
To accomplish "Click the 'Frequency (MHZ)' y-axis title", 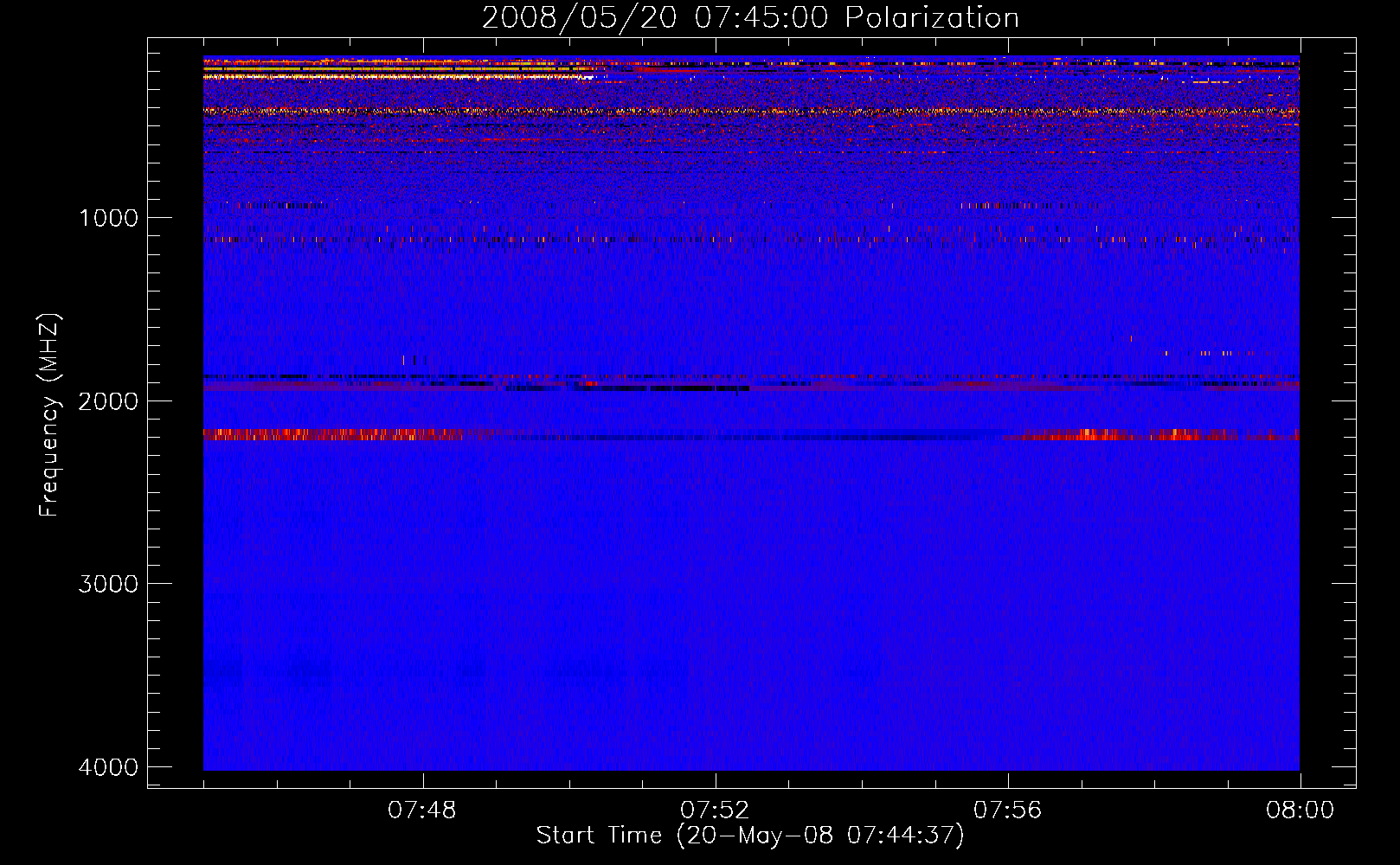I will pyautogui.click(x=49, y=415).
